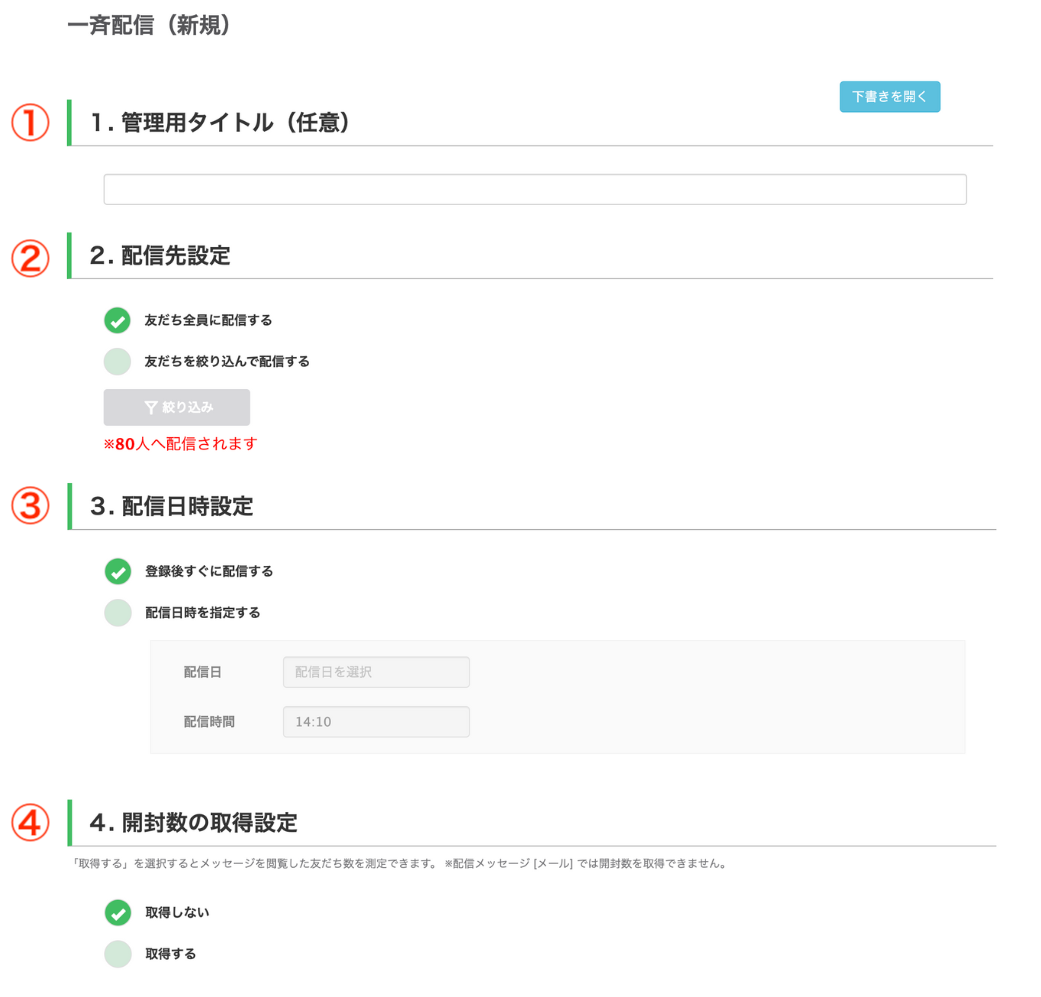
Task: Select 友だちを絞り込んで配信する radio option
Action: tap(118, 362)
